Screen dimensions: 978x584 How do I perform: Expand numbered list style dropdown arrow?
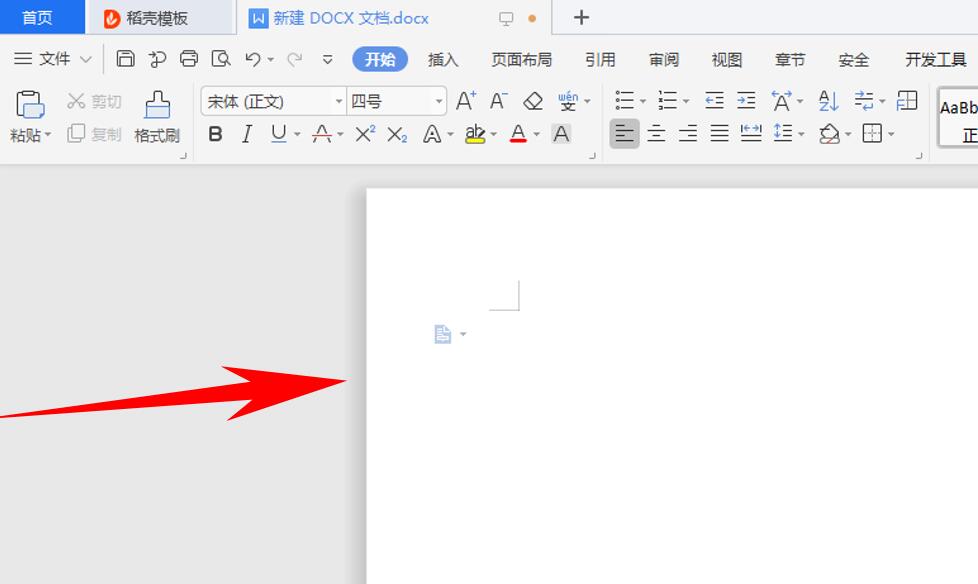[x=686, y=101]
